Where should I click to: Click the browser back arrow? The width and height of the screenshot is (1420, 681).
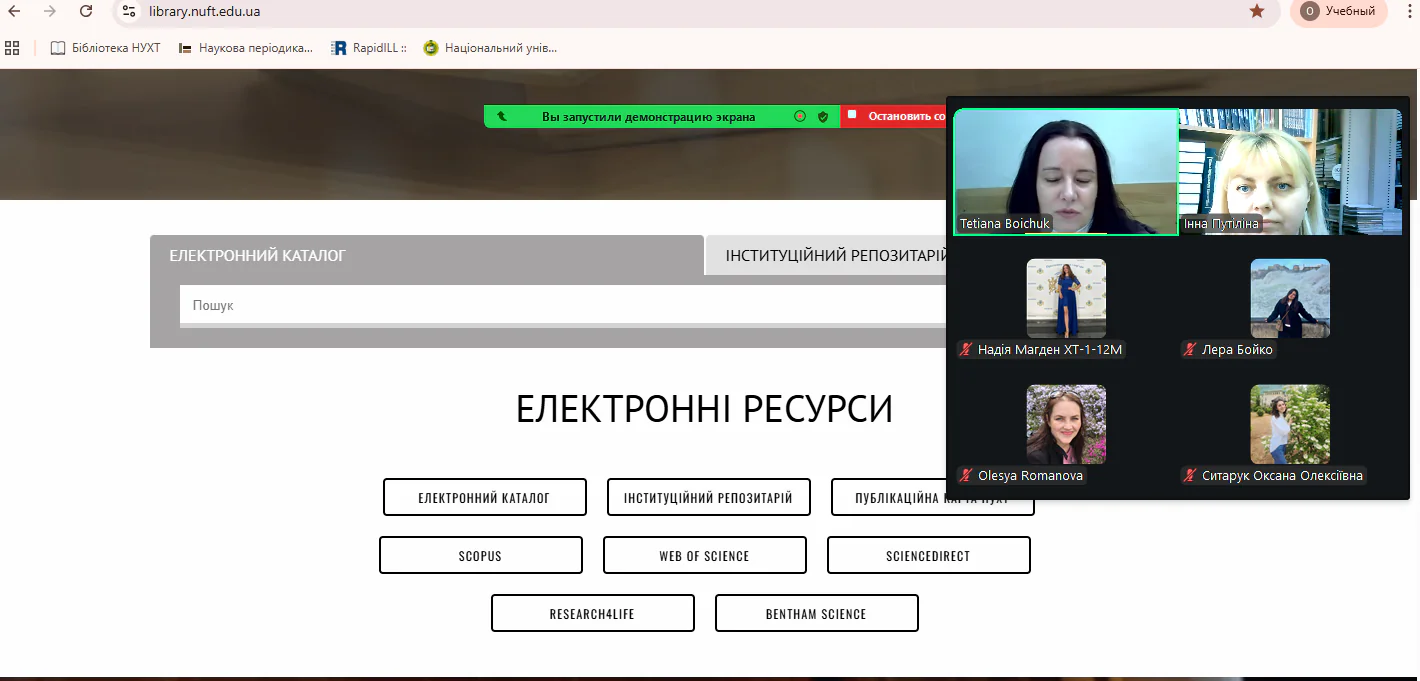coord(14,11)
